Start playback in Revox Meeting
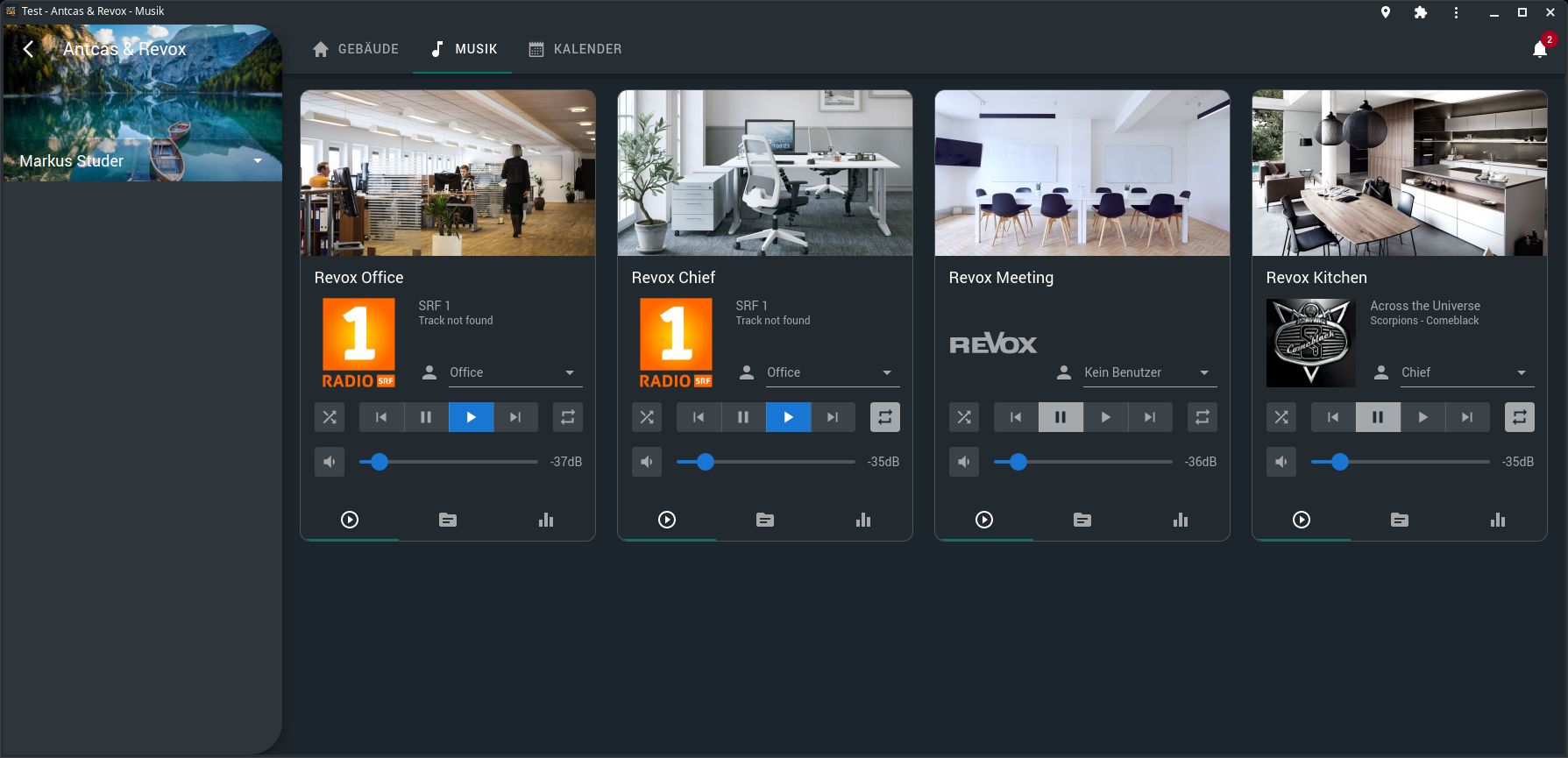The width and height of the screenshot is (1568, 758). coord(1105,417)
